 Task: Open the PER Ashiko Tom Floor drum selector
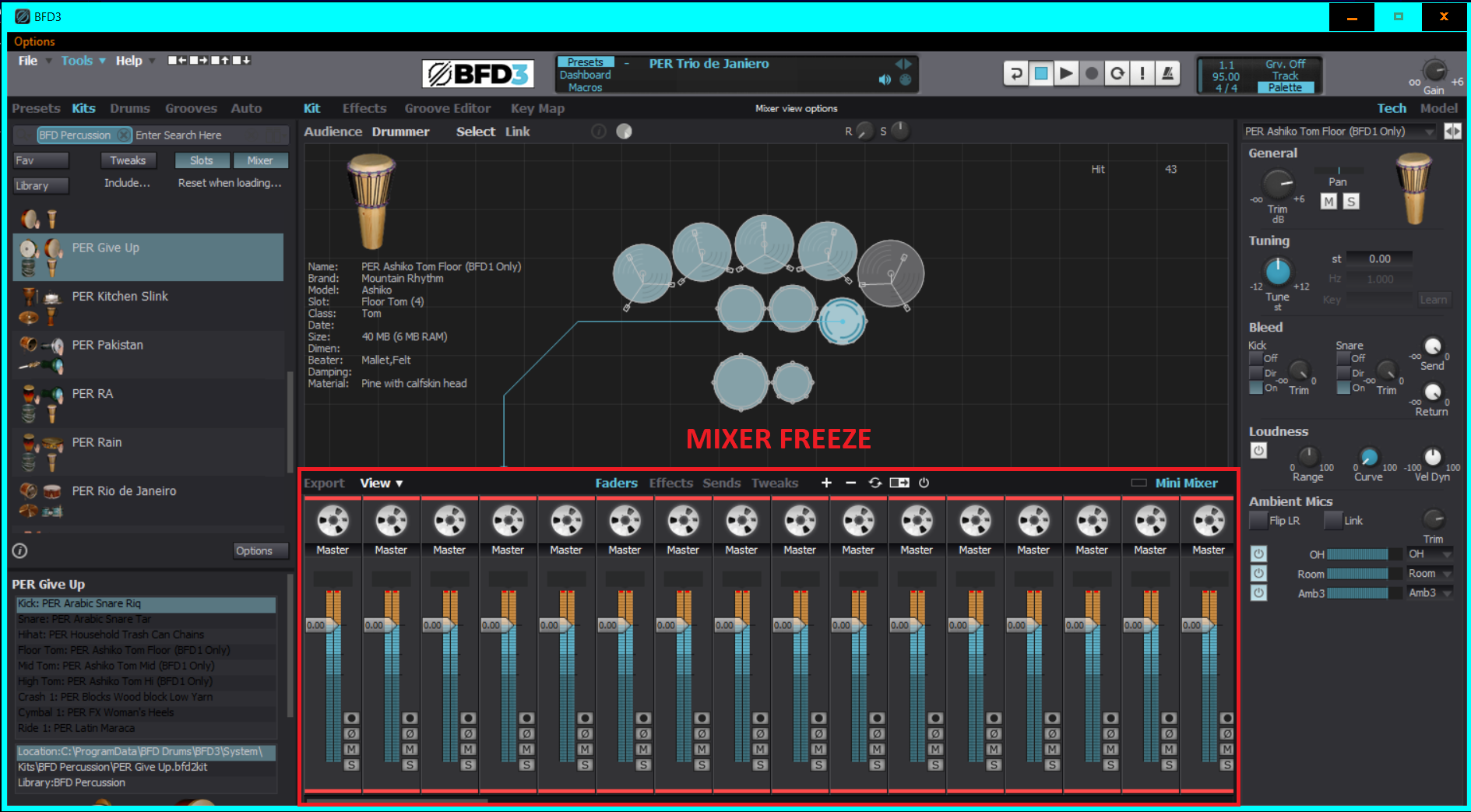1339,132
